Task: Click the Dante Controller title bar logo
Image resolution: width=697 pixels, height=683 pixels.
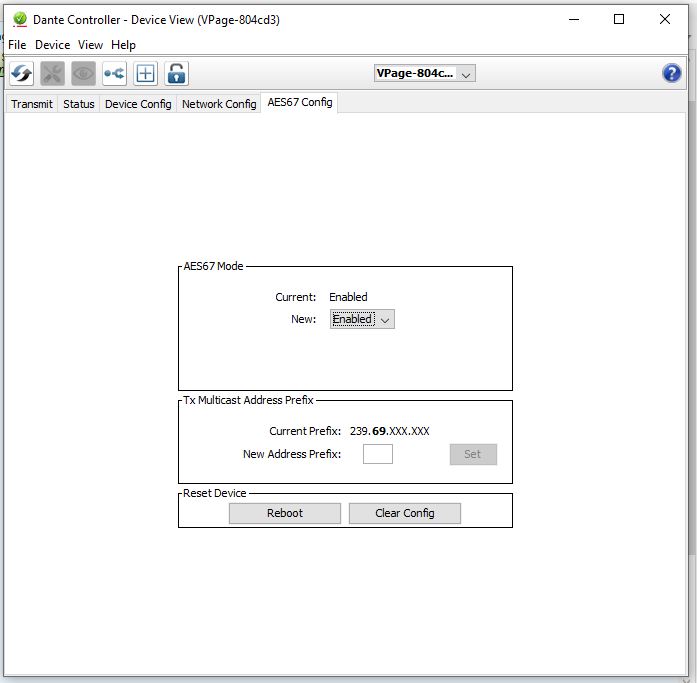Action: pyautogui.click(x=20, y=20)
